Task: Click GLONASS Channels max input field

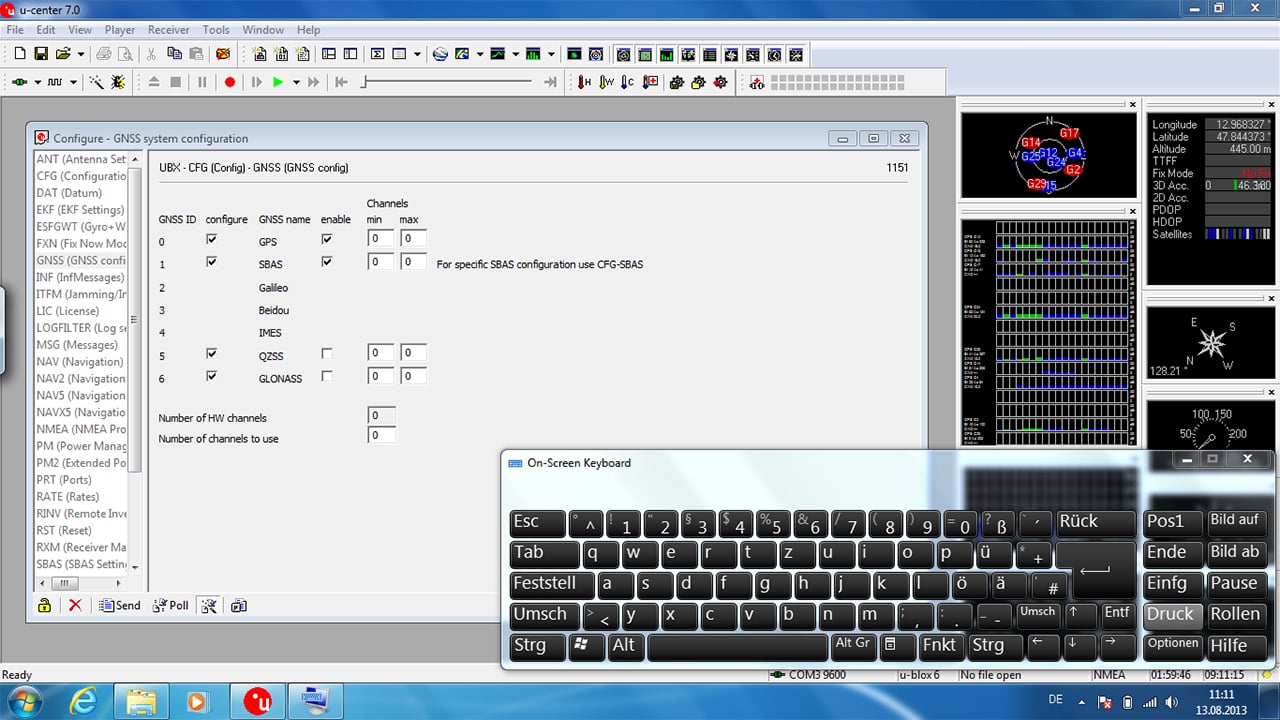Action: coord(414,377)
